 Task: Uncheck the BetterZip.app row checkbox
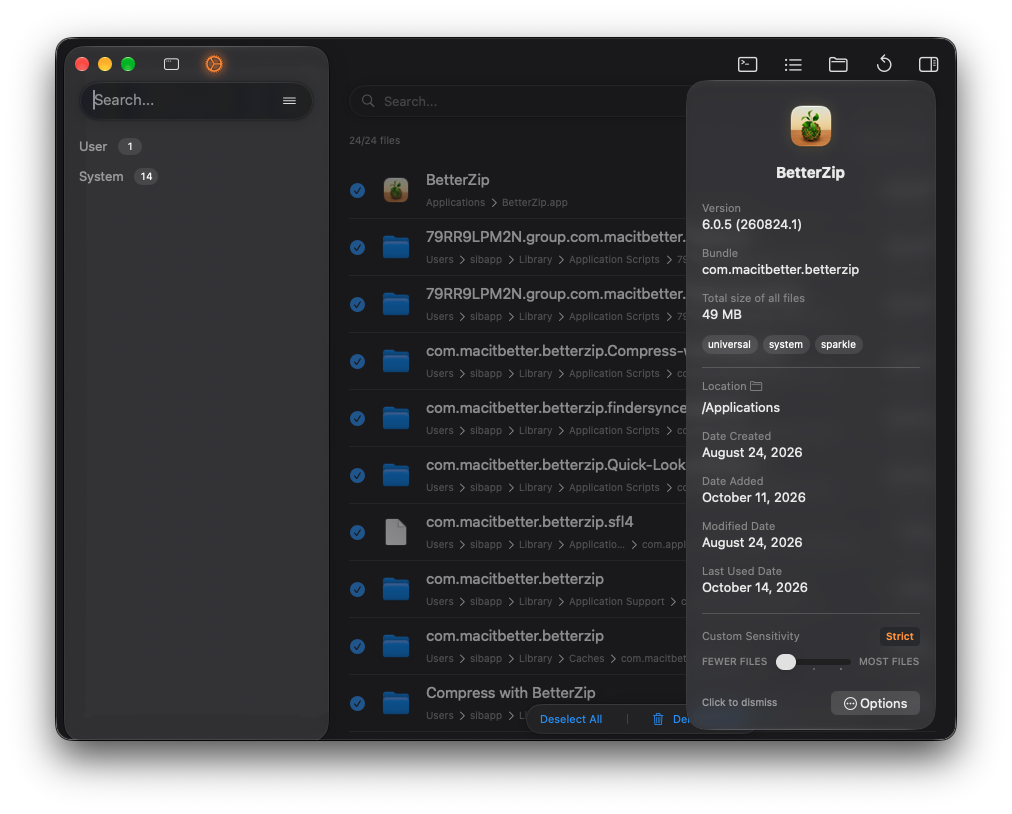coord(358,190)
